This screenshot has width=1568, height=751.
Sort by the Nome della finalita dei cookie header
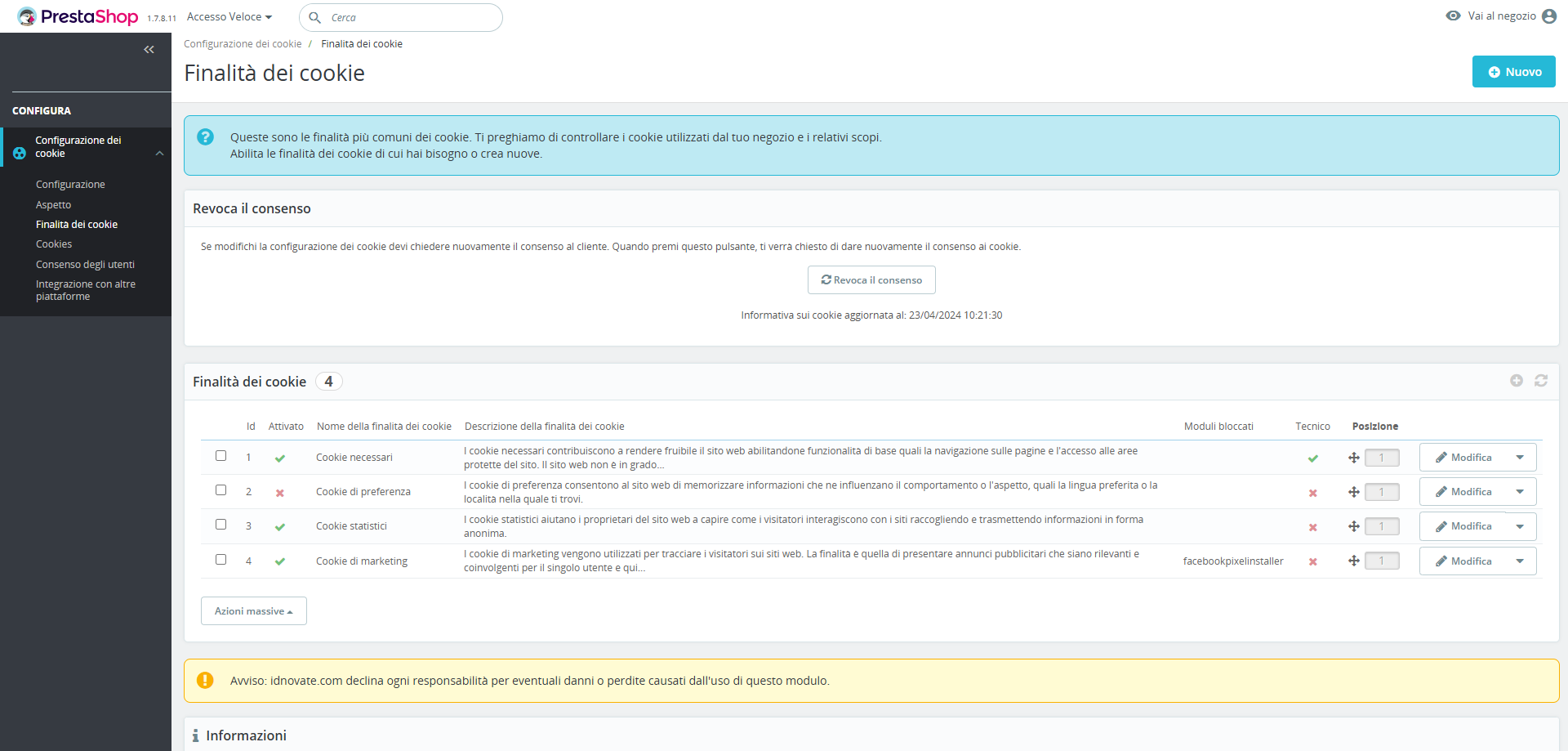pyautogui.click(x=384, y=427)
